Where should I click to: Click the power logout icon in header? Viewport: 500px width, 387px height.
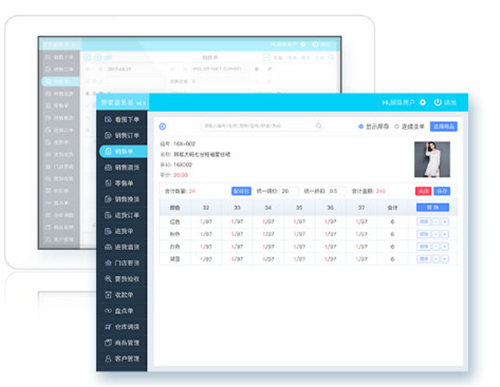[438, 102]
